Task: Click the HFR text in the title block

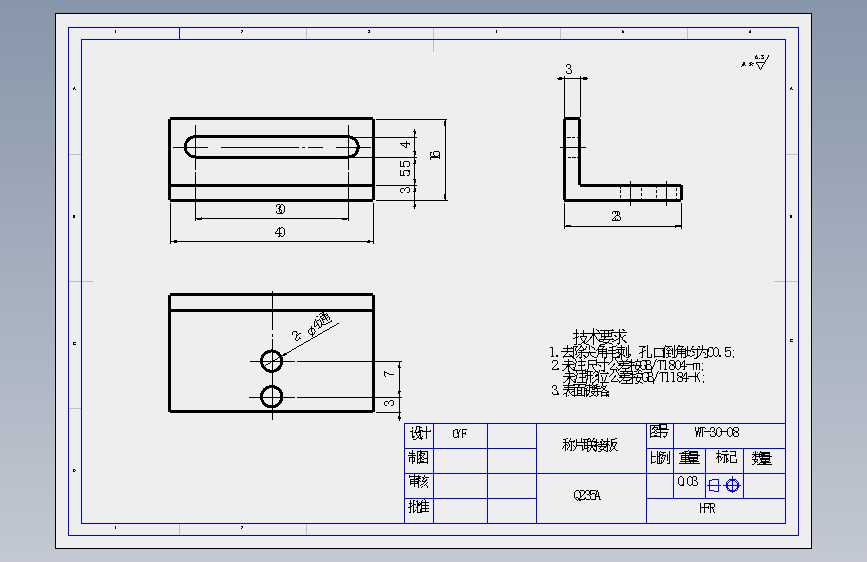Action: pos(707,508)
